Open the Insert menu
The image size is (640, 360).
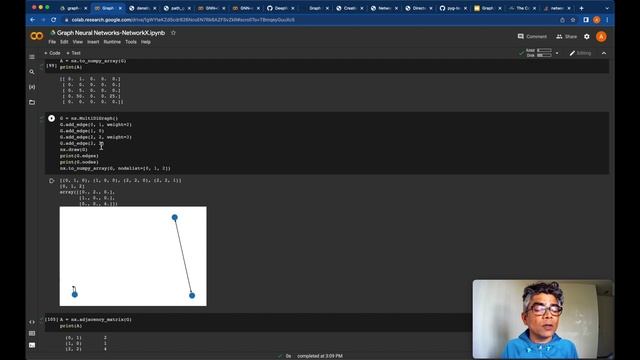pyautogui.click(x=93, y=42)
